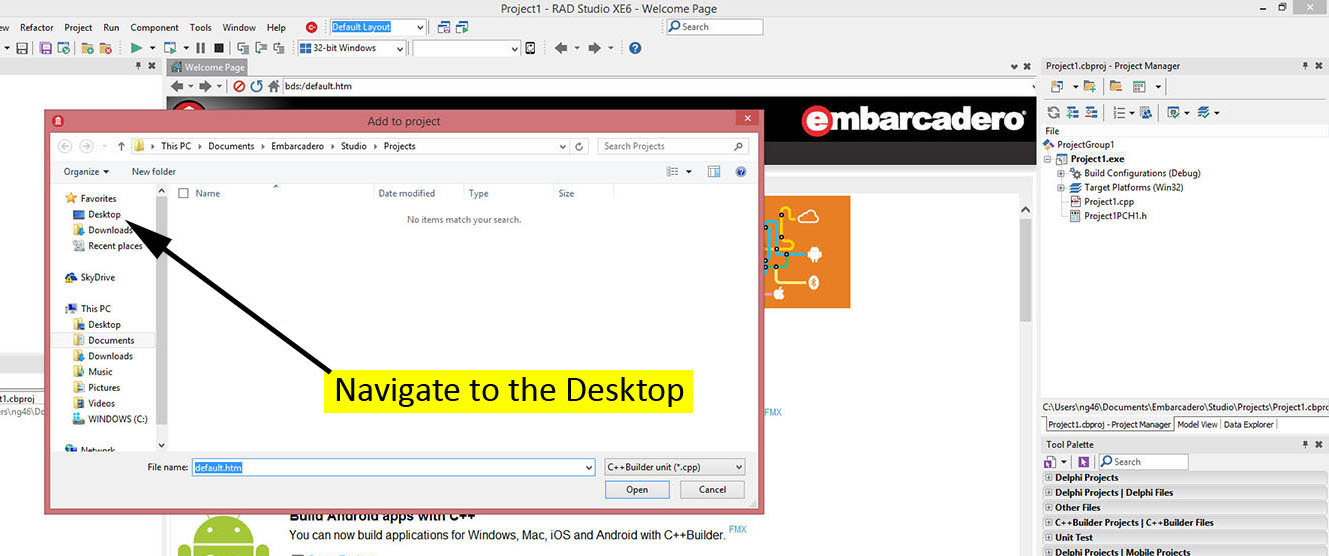Open the Project menu

coord(78,27)
